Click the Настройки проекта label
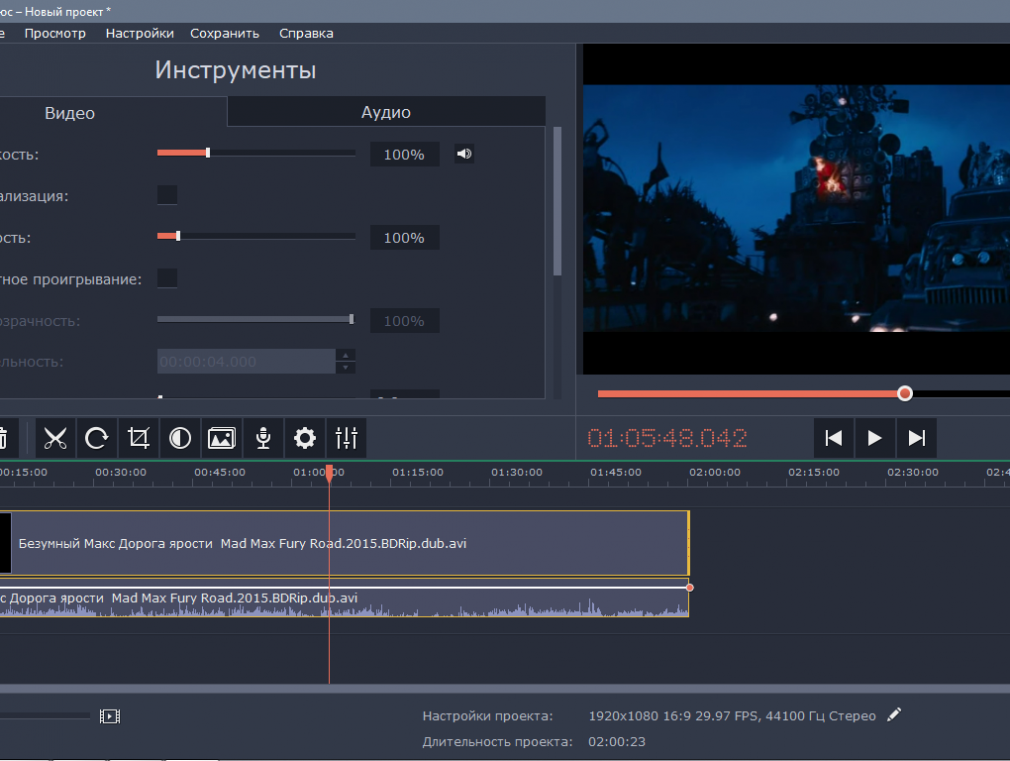 click(488, 716)
